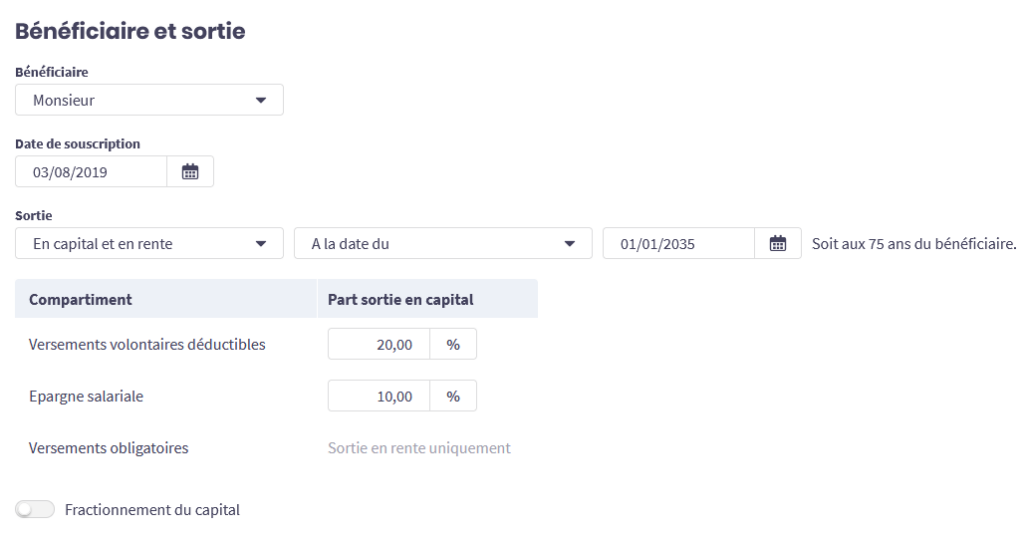Screen dimensions: 1024x538
Task: Click the 'Compartiment' column header
Action: pos(82,298)
